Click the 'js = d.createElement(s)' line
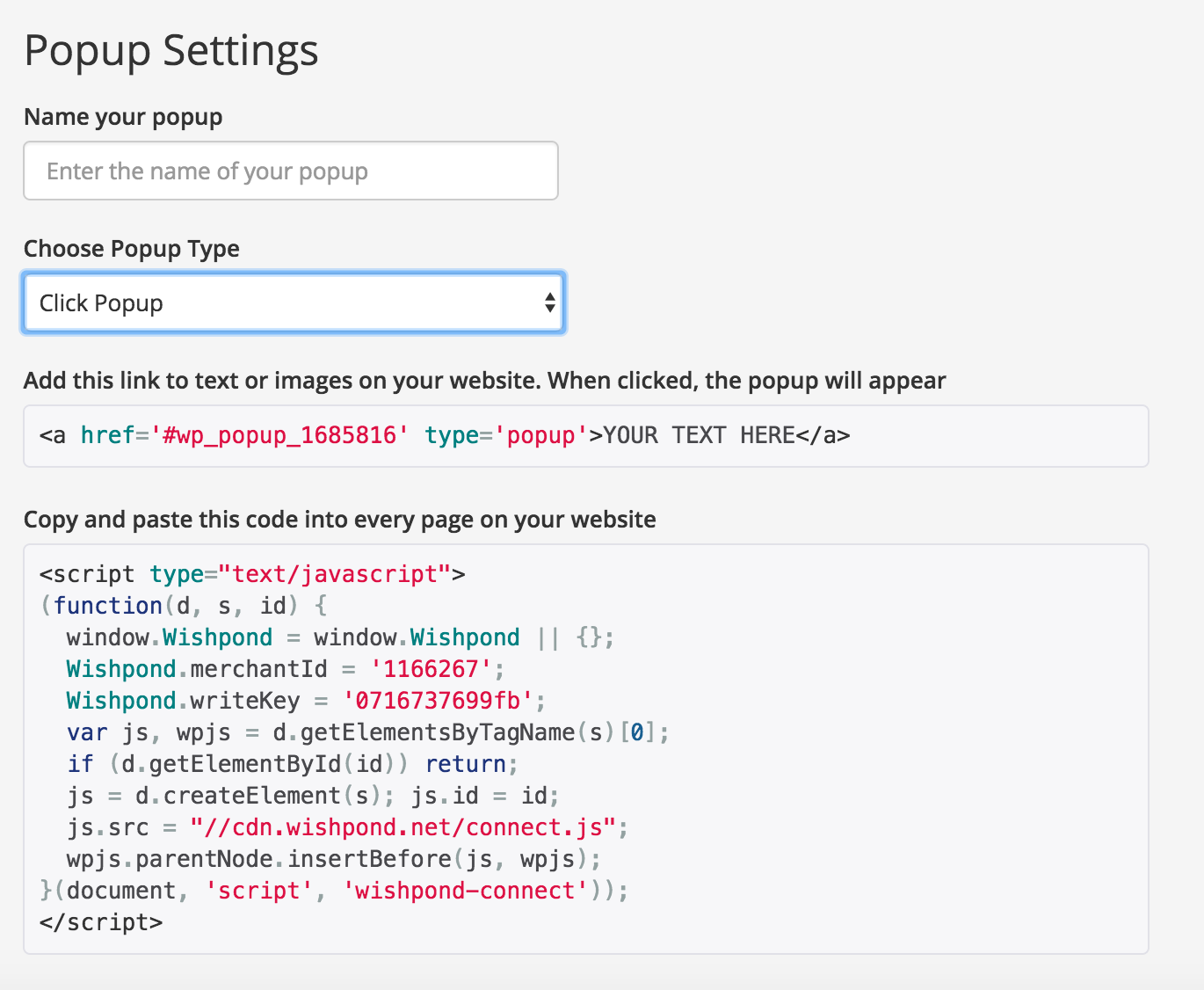Screen dimensions: 1204x990 click(x=313, y=796)
